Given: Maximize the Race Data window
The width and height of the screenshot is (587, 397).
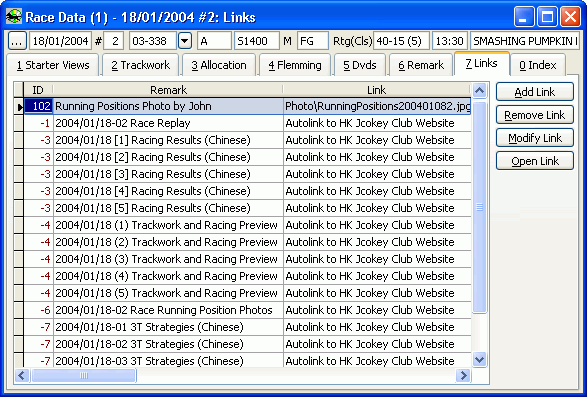Looking at the screenshot, I should coord(547,17).
